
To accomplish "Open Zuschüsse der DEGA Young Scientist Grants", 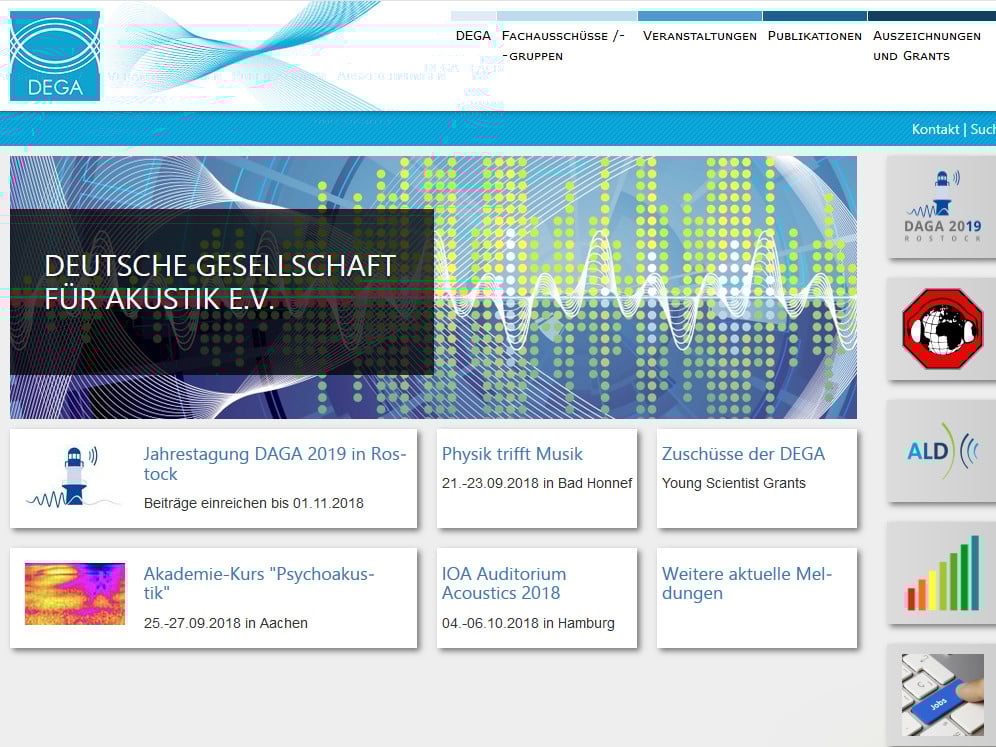I will pyautogui.click(x=745, y=454).
